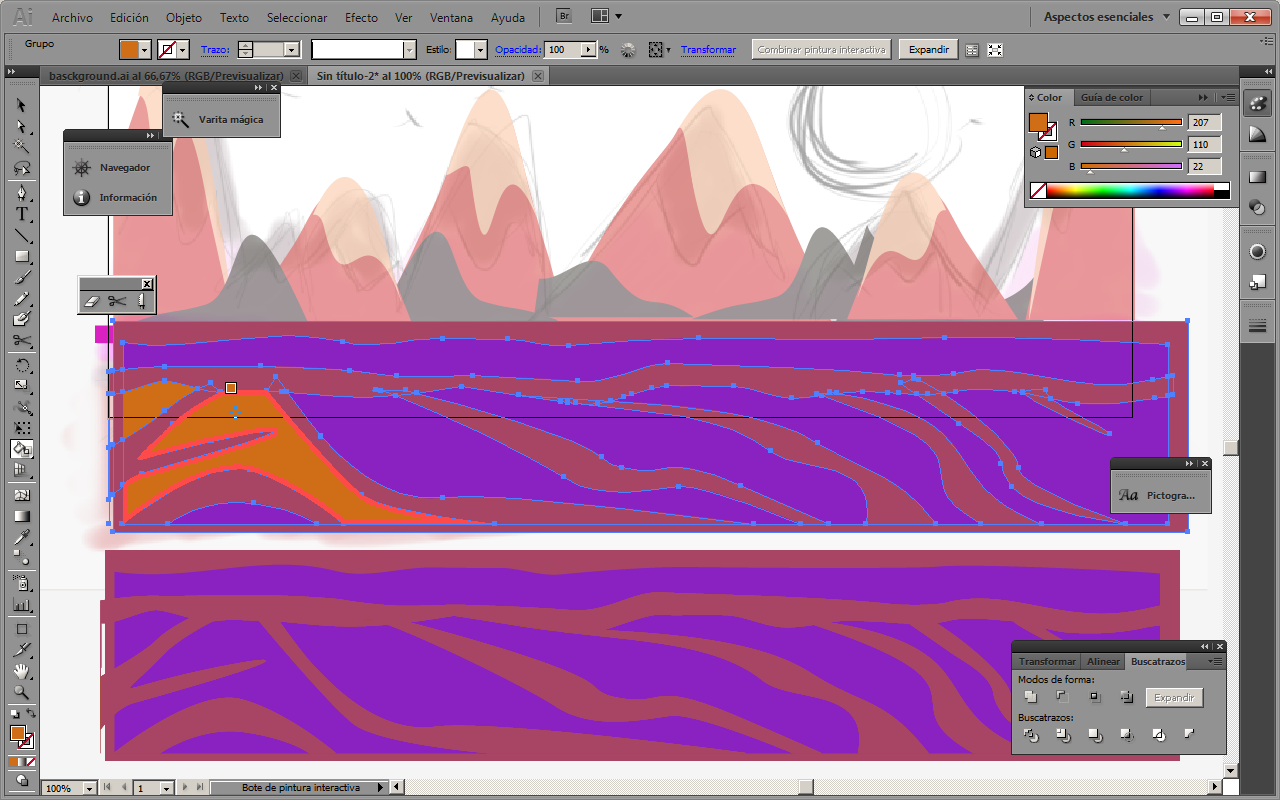Select the Hand tool

[x=21, y=671]
